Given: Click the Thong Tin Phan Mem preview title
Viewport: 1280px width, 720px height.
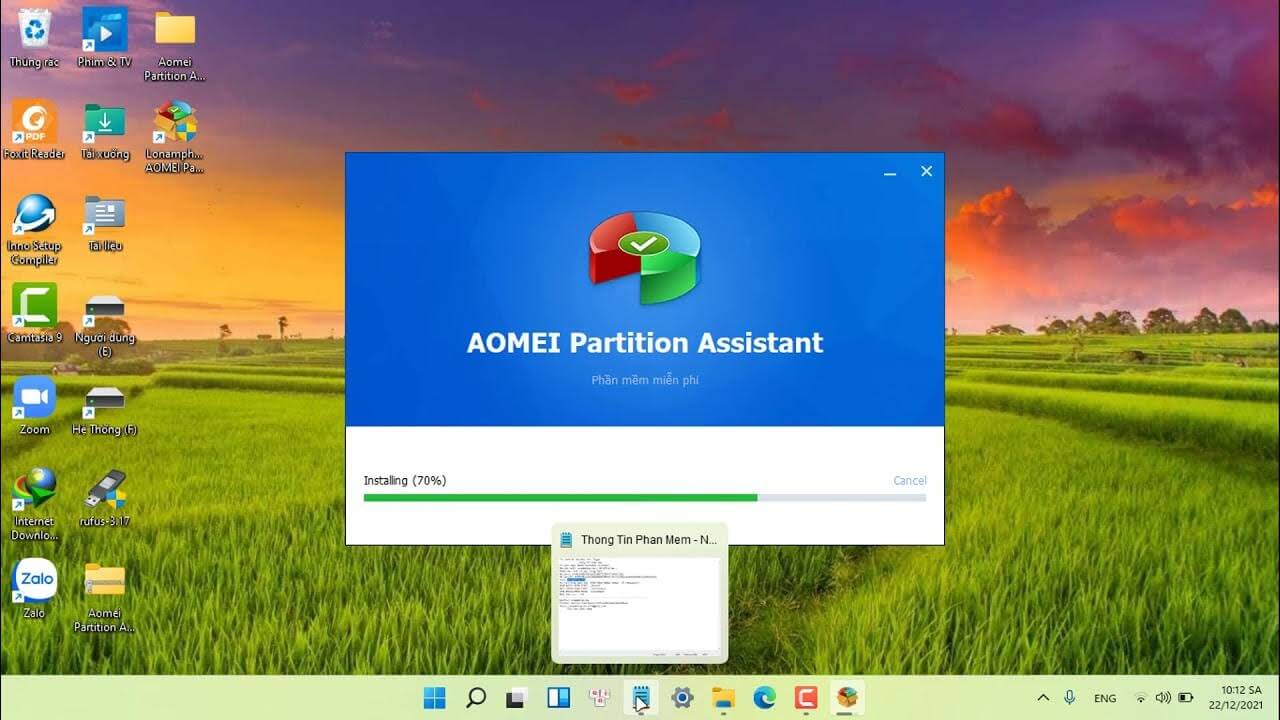Looking at the screenshot, I should tap(649, 540).
